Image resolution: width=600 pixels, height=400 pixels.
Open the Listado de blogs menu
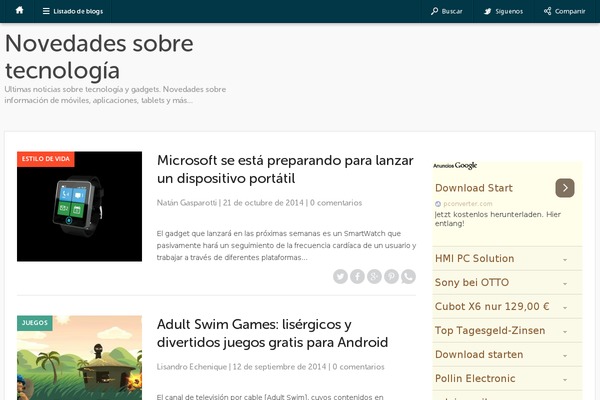coord(73,11)
